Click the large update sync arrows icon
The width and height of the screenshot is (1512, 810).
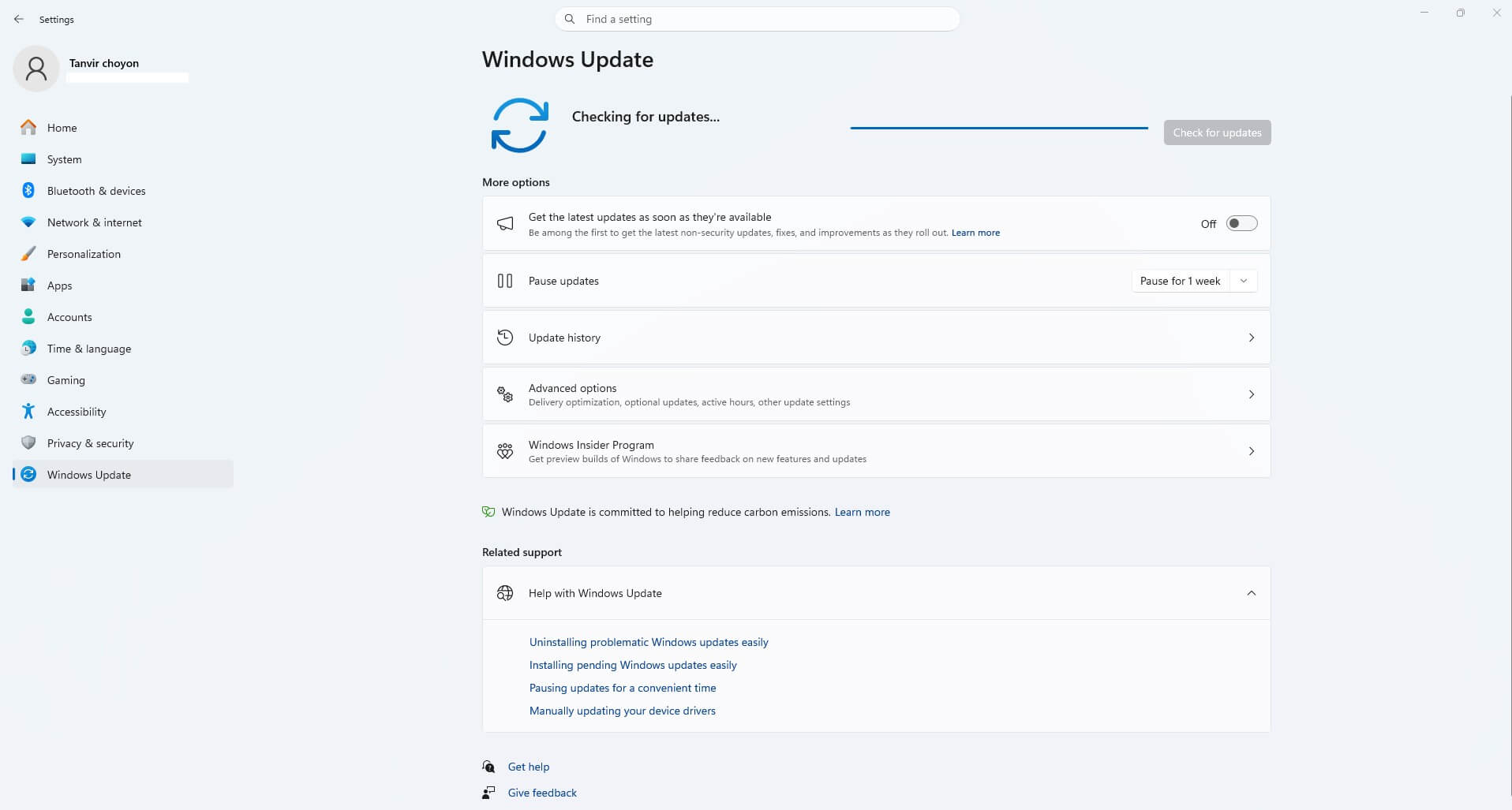click(519, 125)
